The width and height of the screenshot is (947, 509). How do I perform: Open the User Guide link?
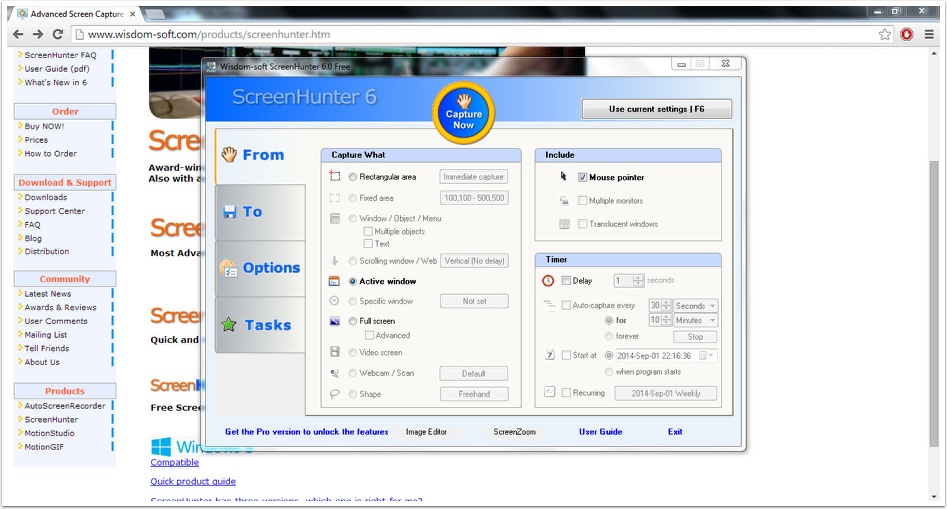coord(600,432)
